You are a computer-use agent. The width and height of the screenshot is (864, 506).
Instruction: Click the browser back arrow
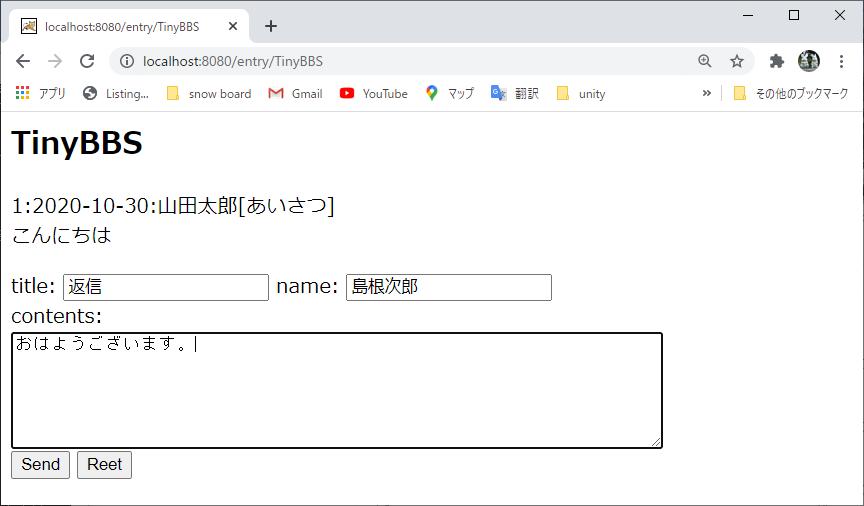coord(23,61)
